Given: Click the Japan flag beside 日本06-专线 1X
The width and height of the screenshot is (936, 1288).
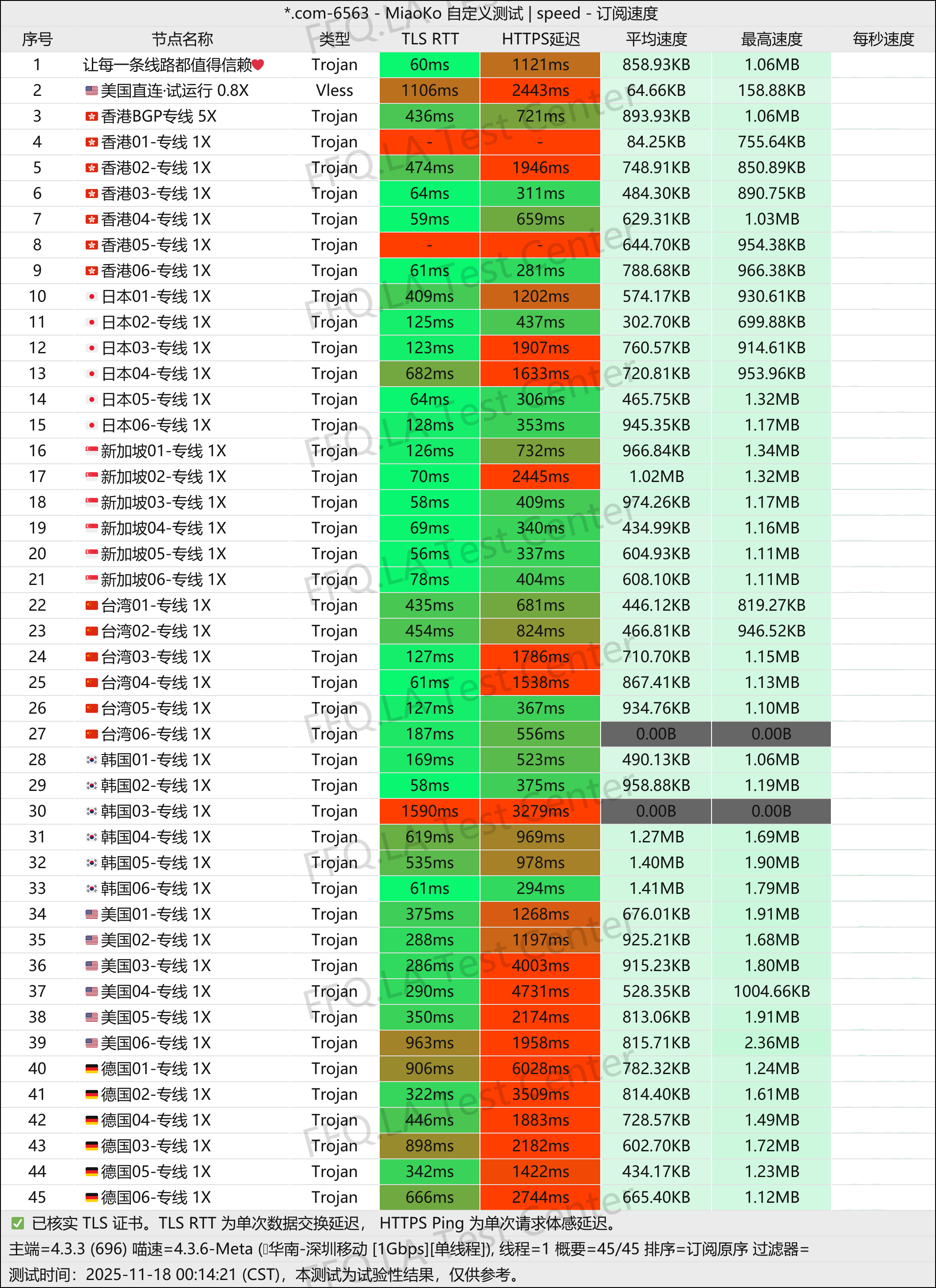Looking at the screenshot, I should click(x=91, y=425).
